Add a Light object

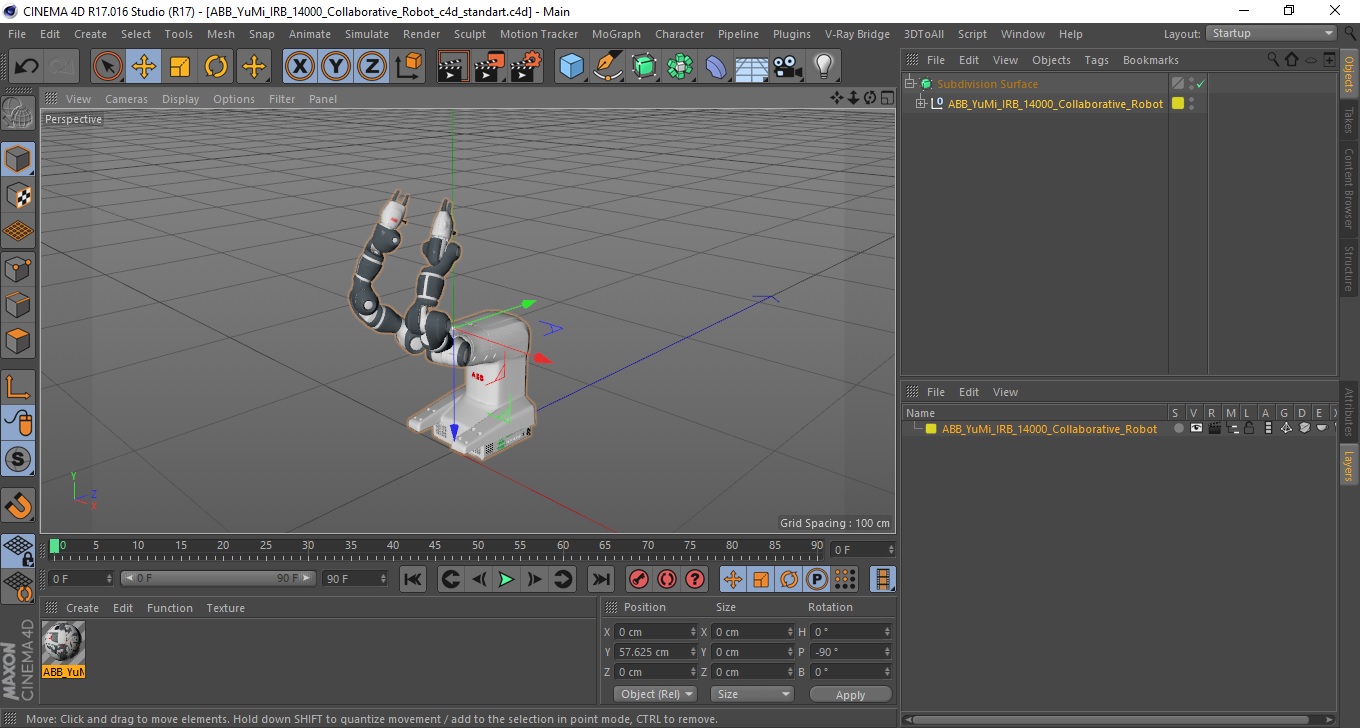click(823, 67)
